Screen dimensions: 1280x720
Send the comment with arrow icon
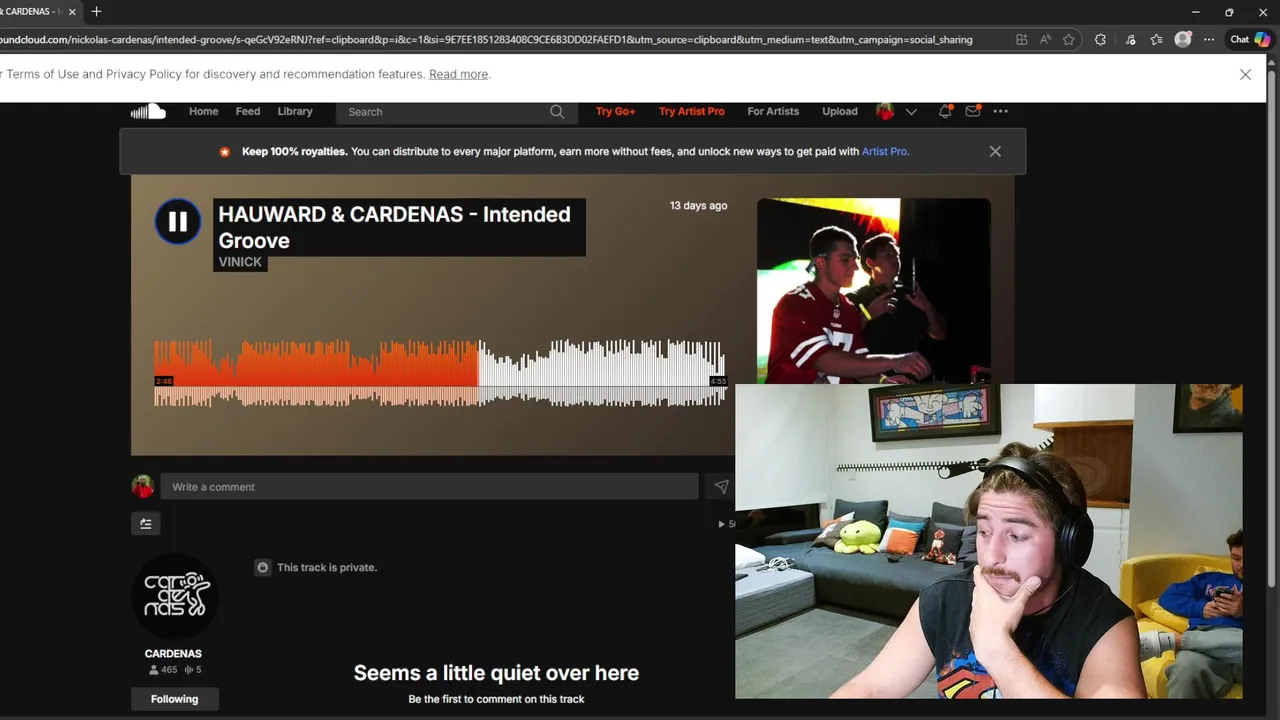point(720,487)
